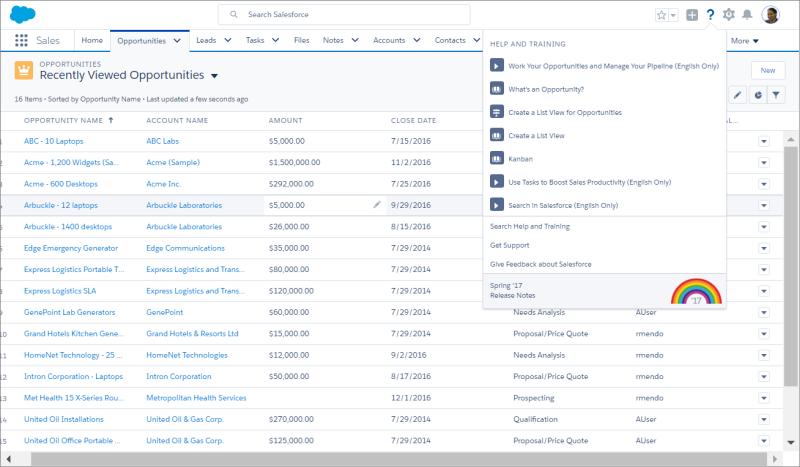The height and width of the screenshot is (467, 800).
Task: Open the favorites list dropdown arrow
Action: click(673, 15)
